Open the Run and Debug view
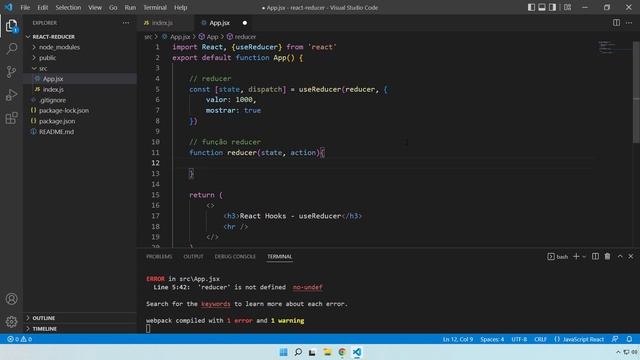 pos(11,95)
